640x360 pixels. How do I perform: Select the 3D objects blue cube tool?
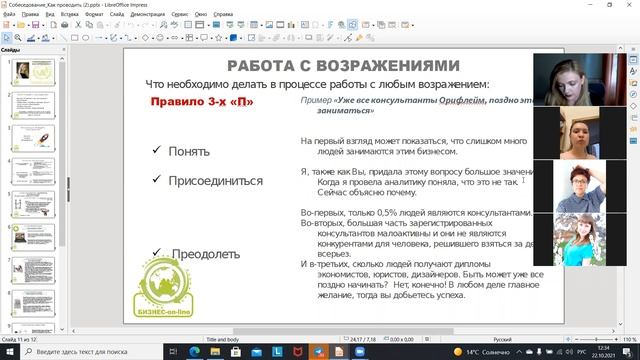click(233, 38)
